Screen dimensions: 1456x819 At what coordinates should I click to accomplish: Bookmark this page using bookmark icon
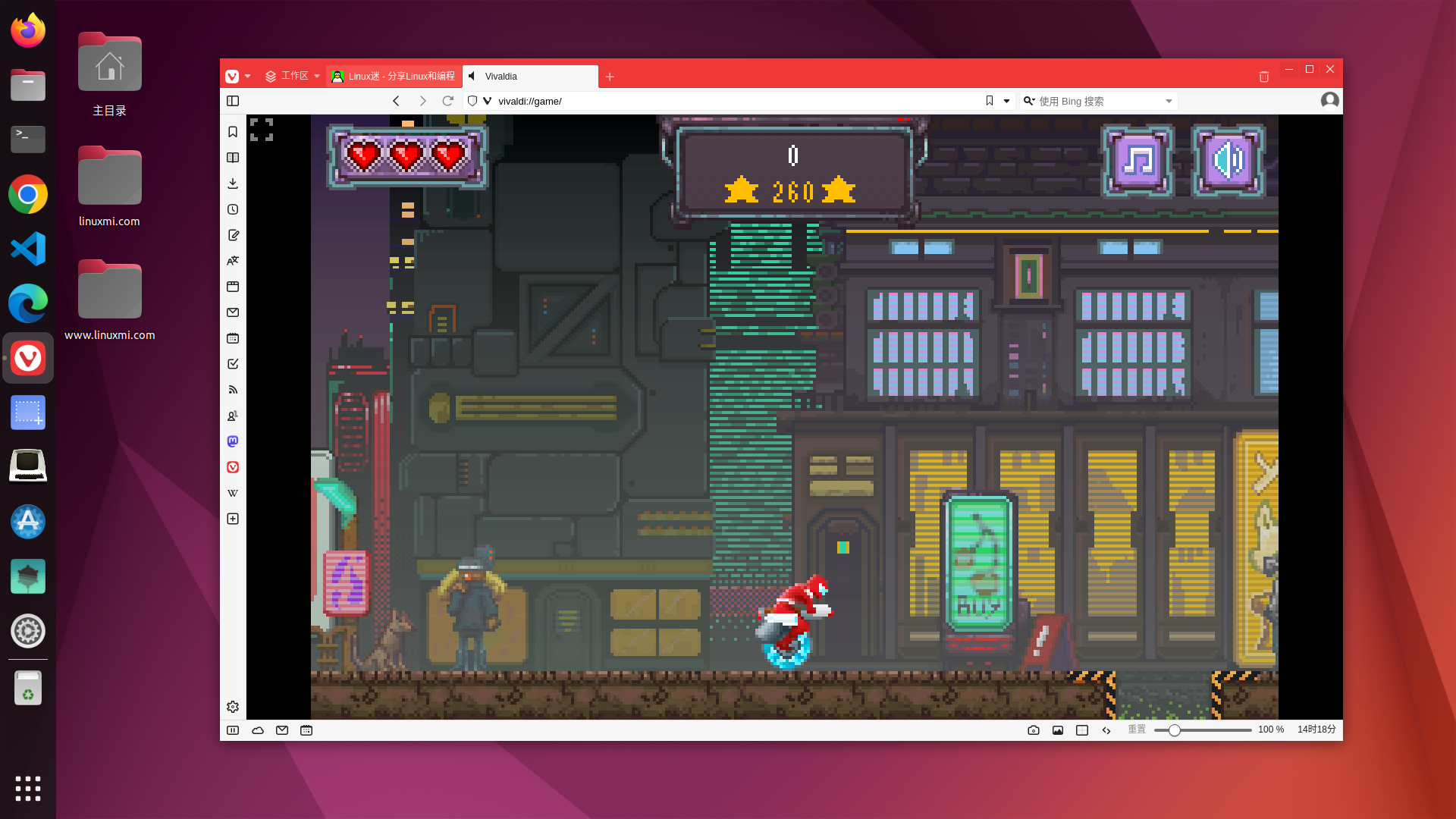tap(990, 101)
